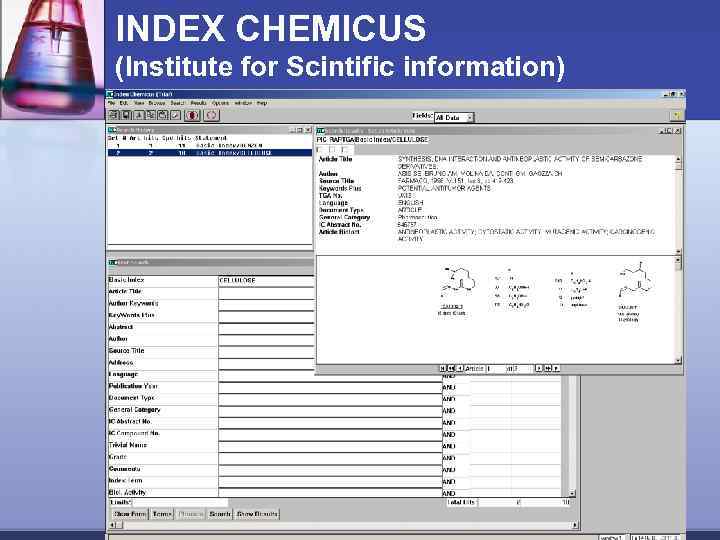The width and height of the screenshot is (720, 540).
Task: Click the Publication Year input field
Action: tap(330, 387)
